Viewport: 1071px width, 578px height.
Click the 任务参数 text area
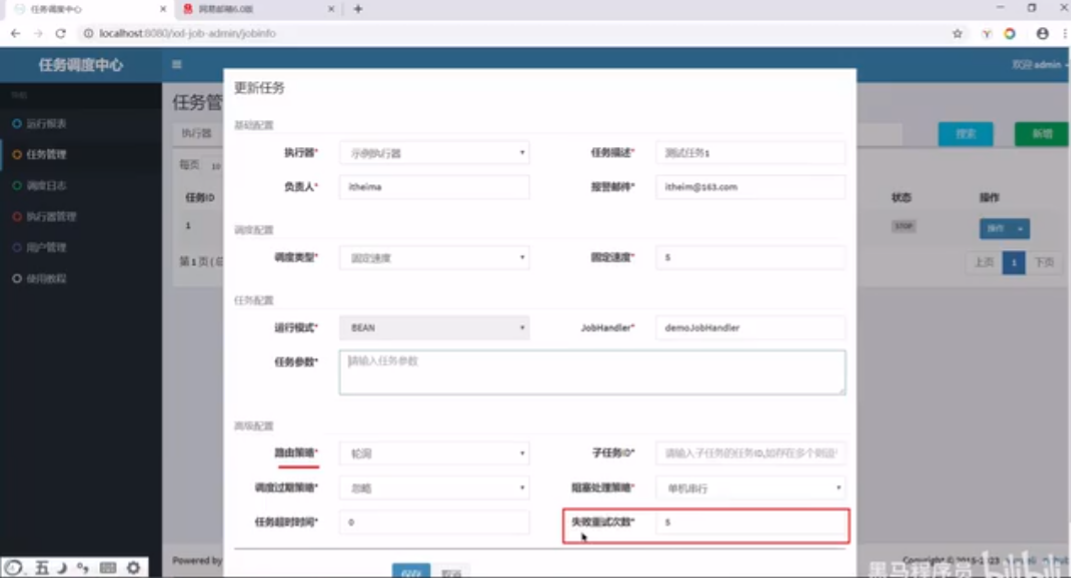pos(592,372)
